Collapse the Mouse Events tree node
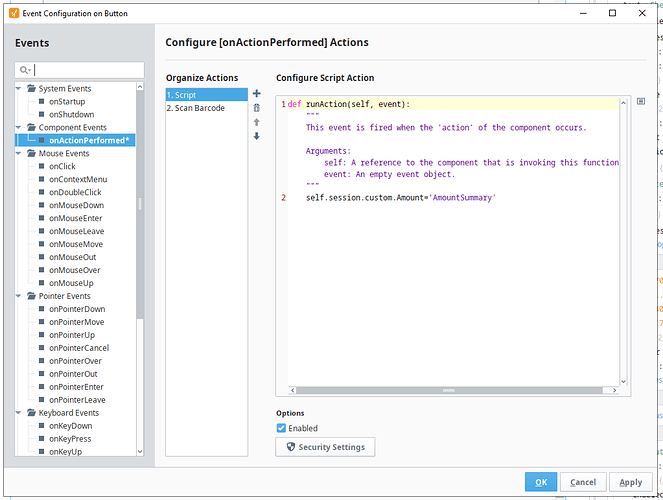This screenshot has width=663, height=500. click(x=19, y=153)
